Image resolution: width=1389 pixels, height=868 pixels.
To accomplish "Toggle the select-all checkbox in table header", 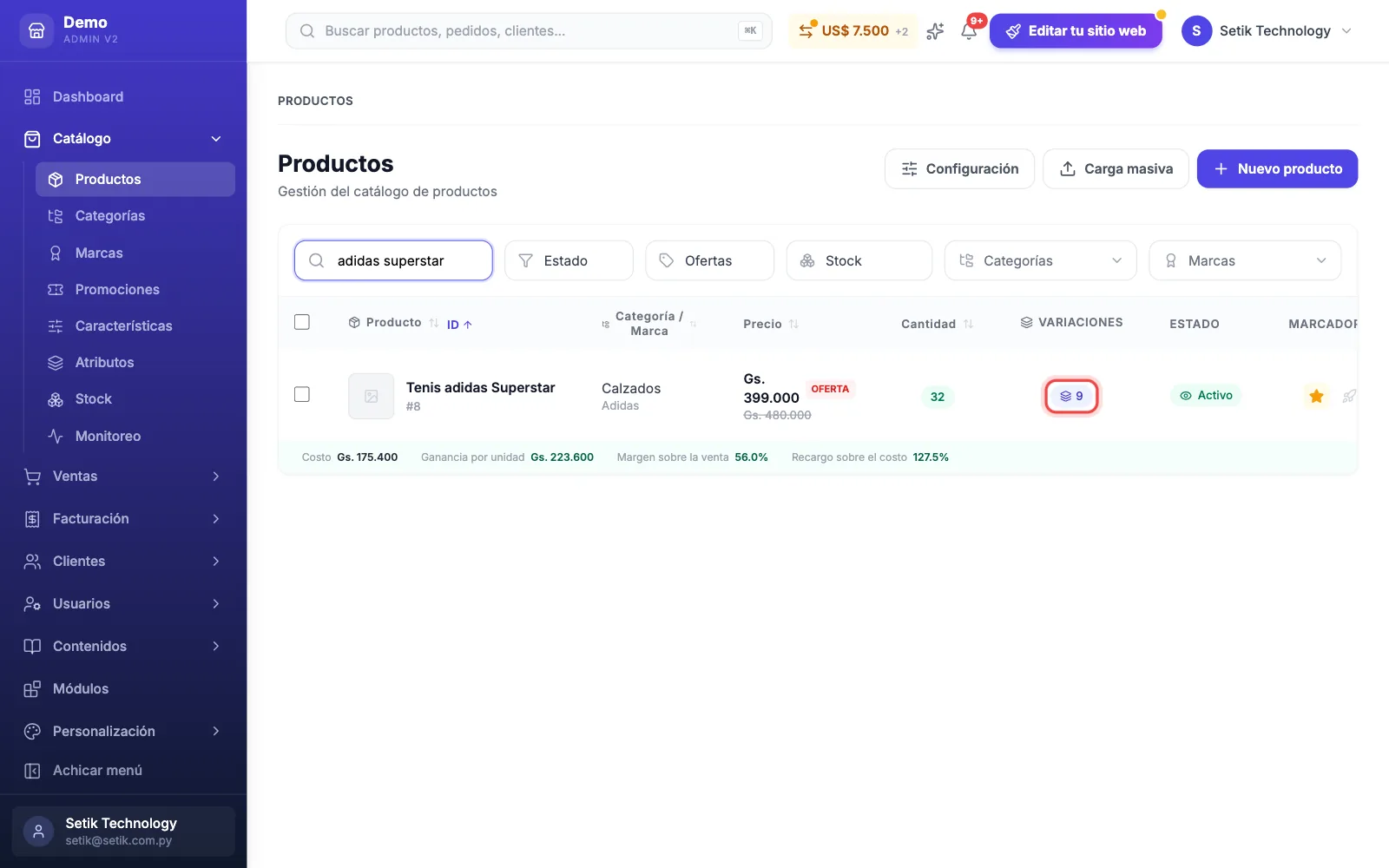I will tap(302, 322).
